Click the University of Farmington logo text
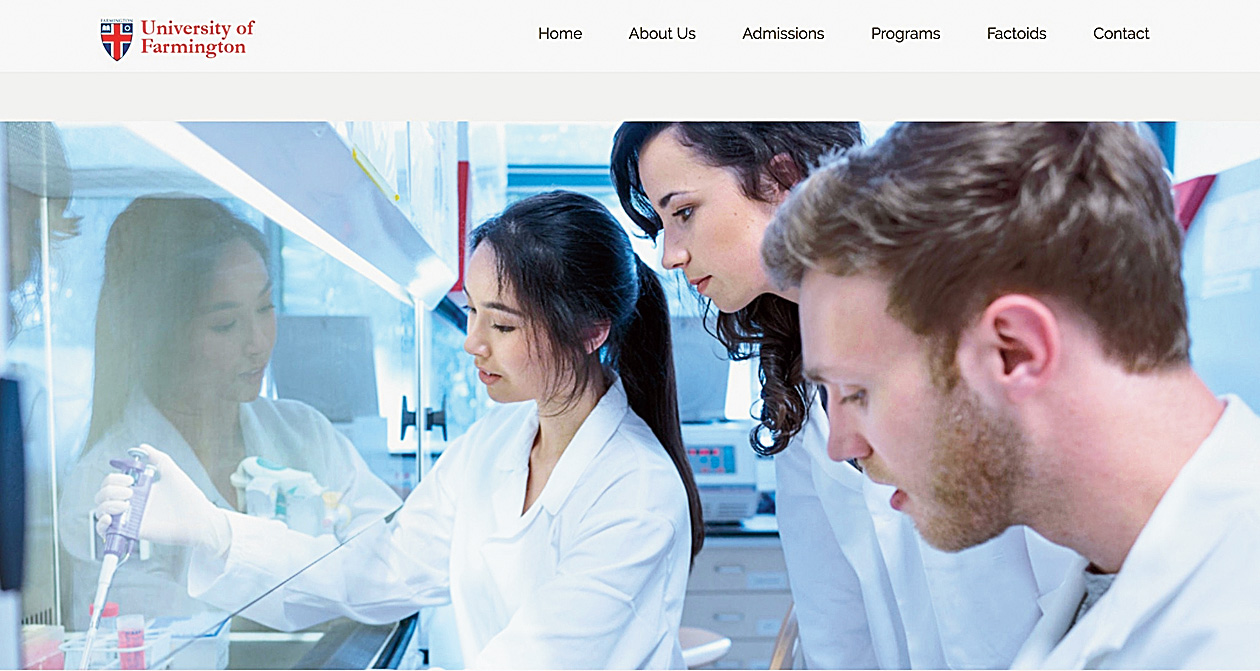The width and height of the screenshot is (1260, 671). (197, 37)
